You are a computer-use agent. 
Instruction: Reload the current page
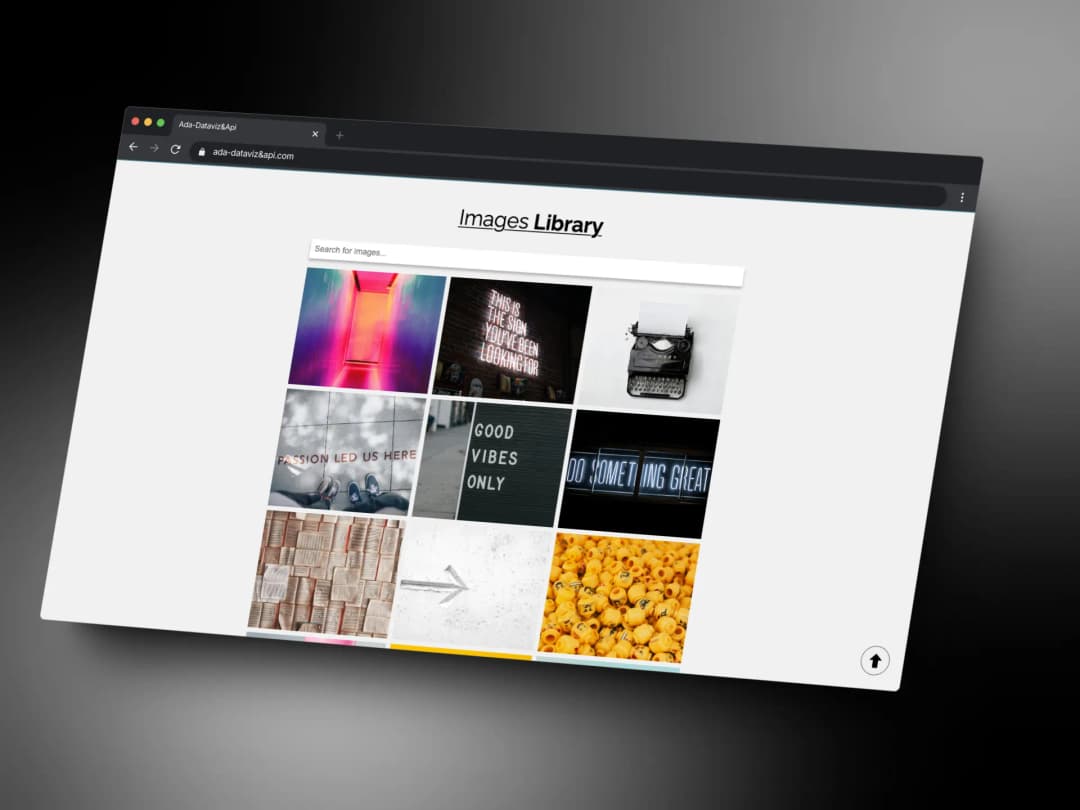175,149
